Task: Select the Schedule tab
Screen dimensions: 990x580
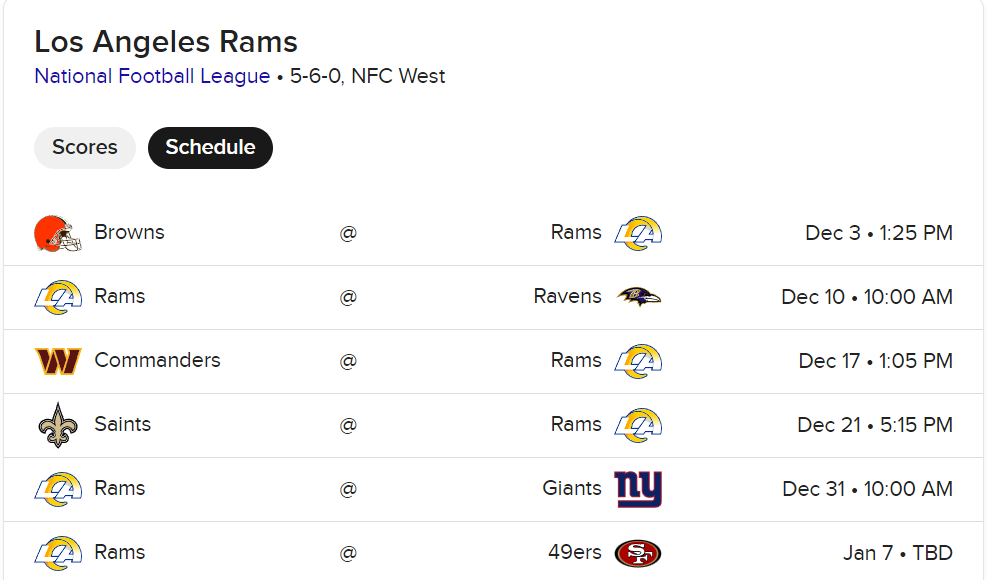Action: [x=210, y=148]
